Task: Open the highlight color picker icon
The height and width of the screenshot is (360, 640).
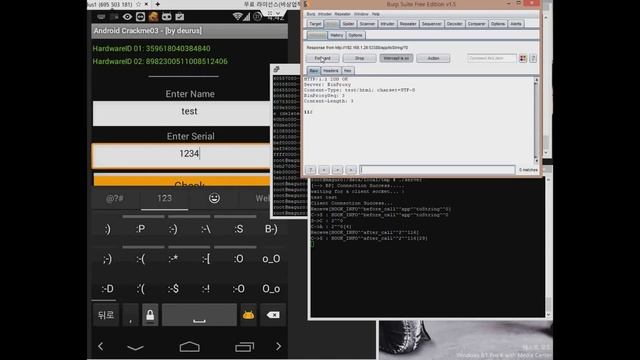Action: 523,58
